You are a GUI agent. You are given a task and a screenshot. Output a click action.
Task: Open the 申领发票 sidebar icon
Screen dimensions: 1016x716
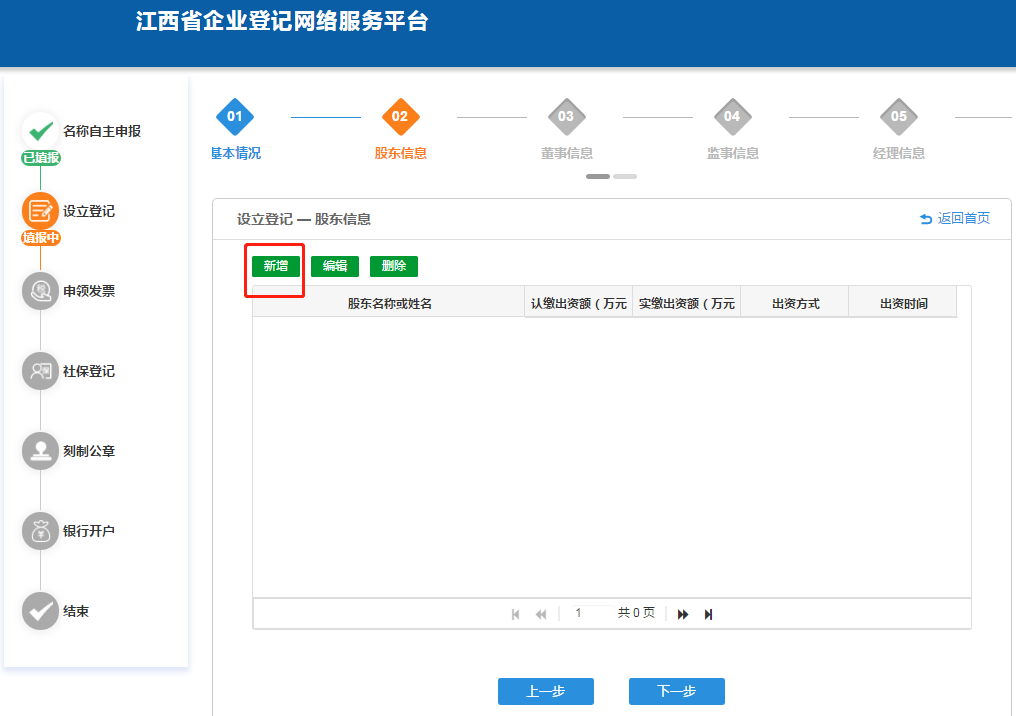[41, 291]
